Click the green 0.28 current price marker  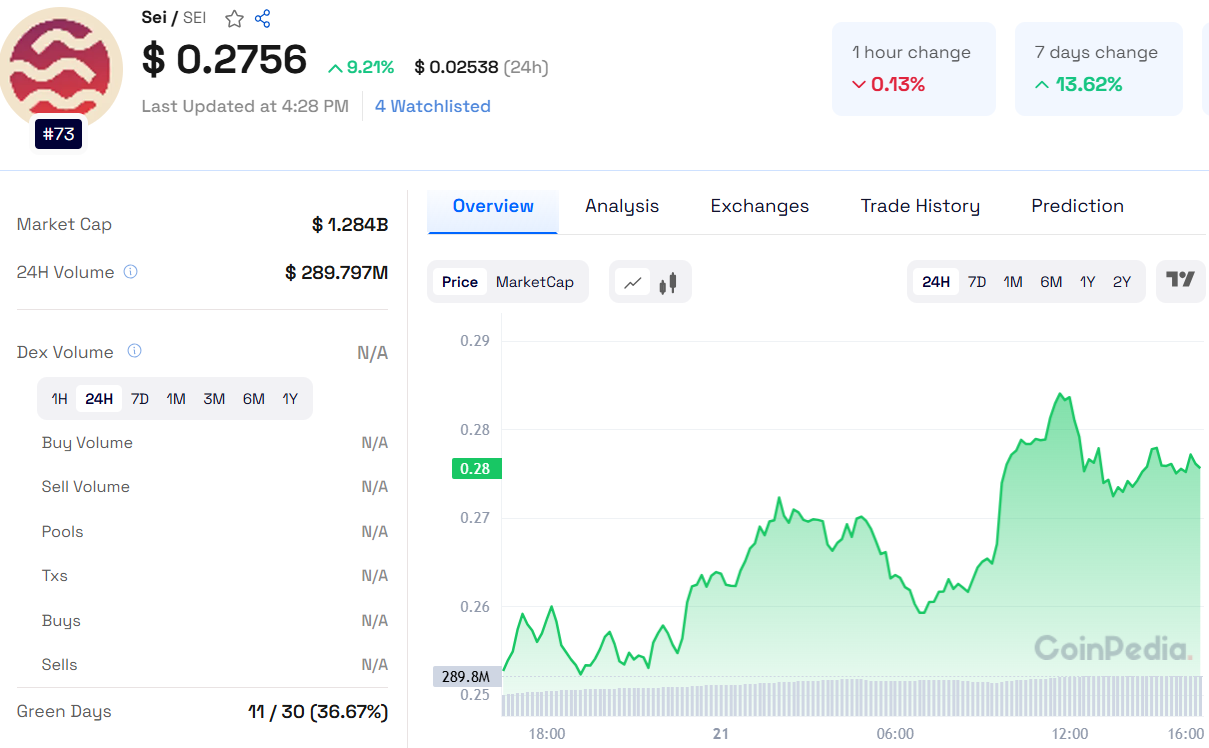(x=476, y=468)
